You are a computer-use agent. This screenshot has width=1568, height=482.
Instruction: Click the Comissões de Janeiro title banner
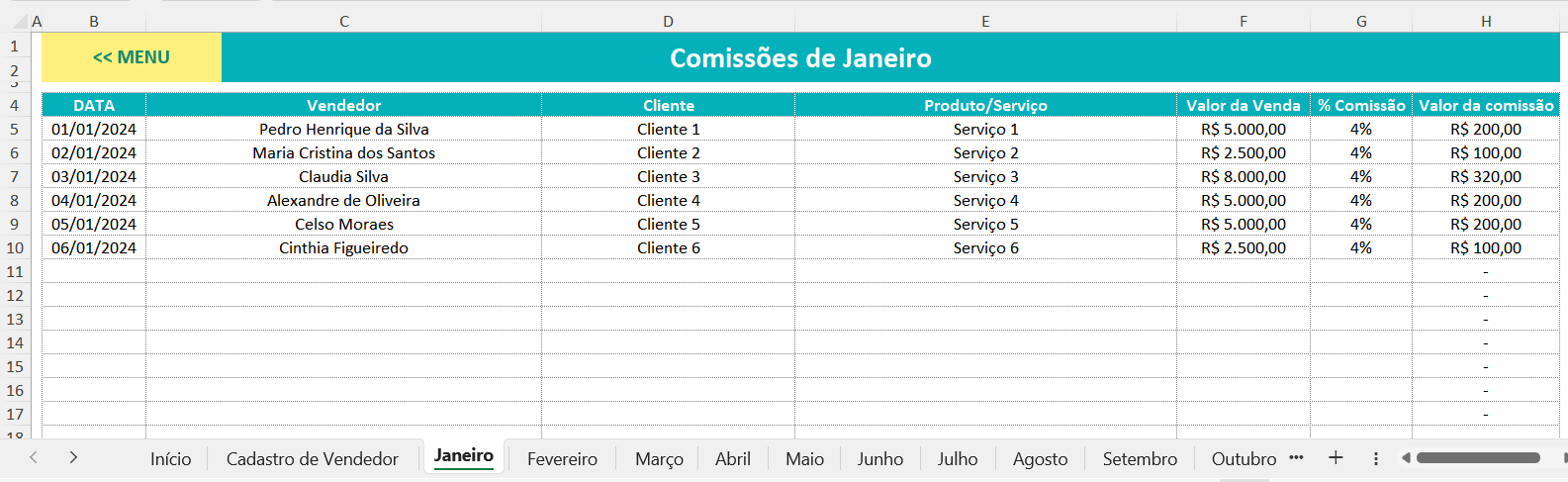[x=800, y=58]
